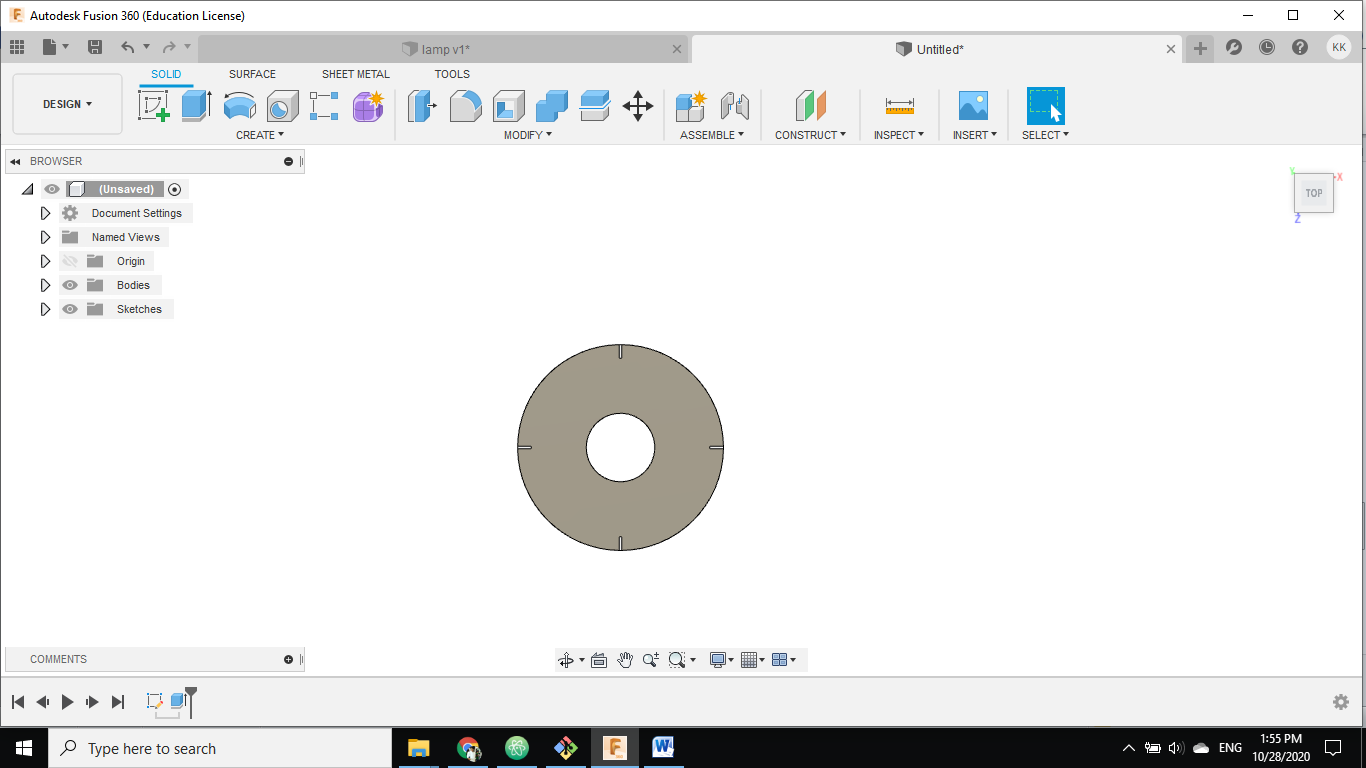
Task: Select the Offset Plane construct tool
Action: [x=810, y=105]
